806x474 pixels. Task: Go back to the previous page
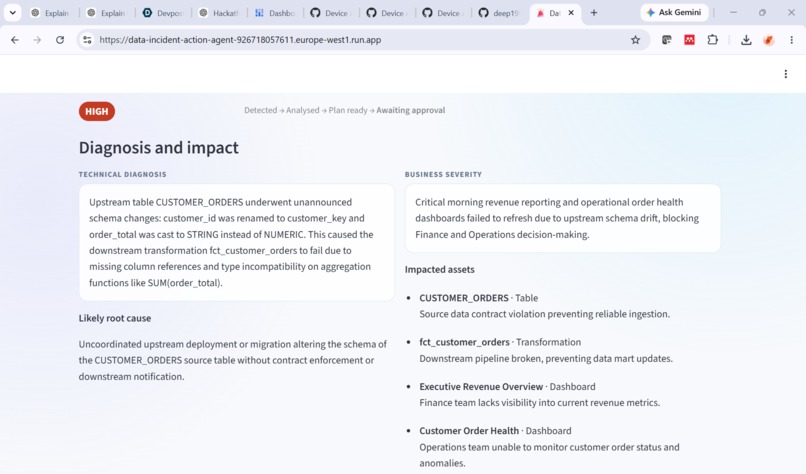[x=15, y=40]
